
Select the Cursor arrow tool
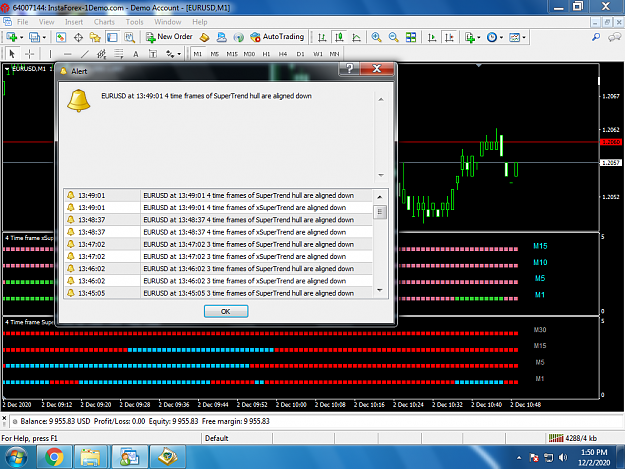coord(12,54)
